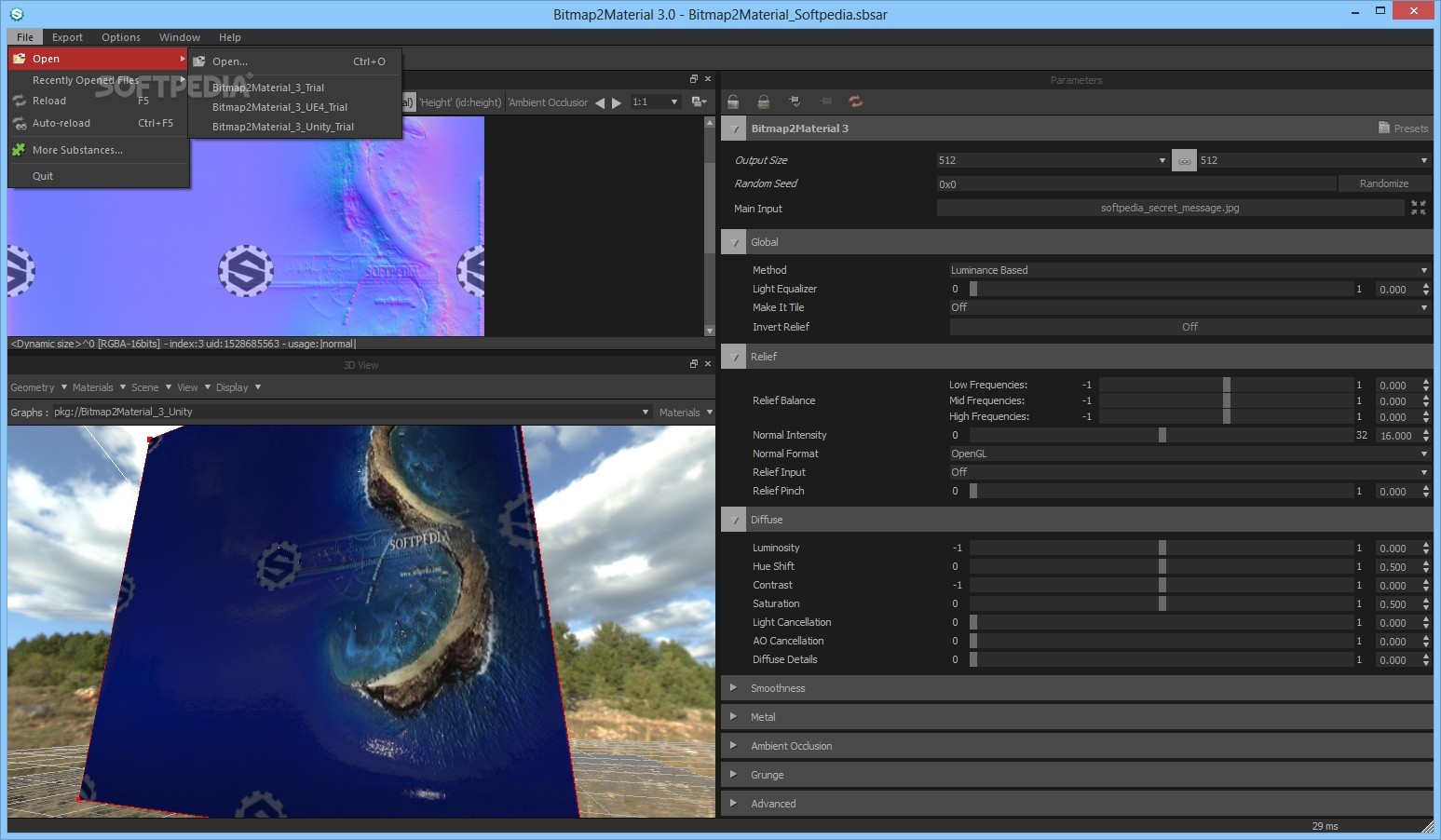The image size is (1441, 840).
Task: Select Bitmap2Material_3_Trial from the Open submenu
Action: click(x=294, y=88)
